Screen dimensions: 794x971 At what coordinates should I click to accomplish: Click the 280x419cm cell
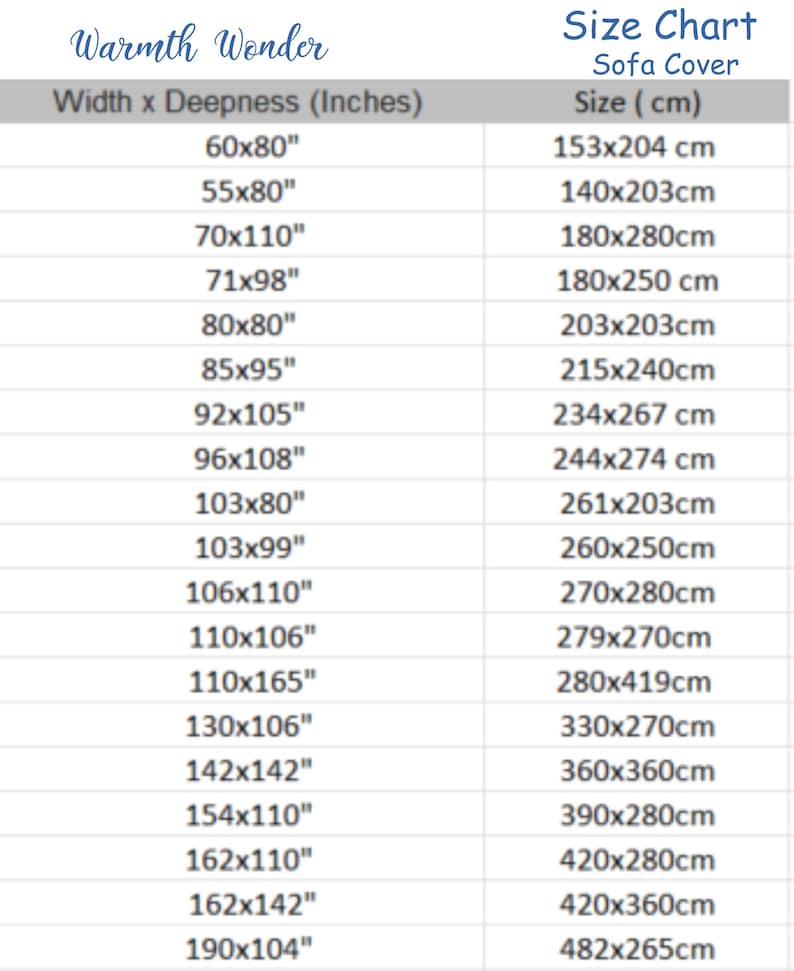tap(637, 681)
